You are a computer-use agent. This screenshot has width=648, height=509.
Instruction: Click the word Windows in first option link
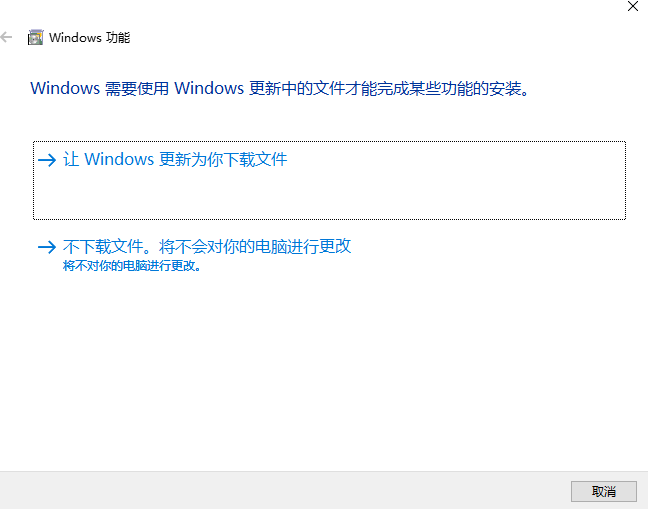coord(119,159)
